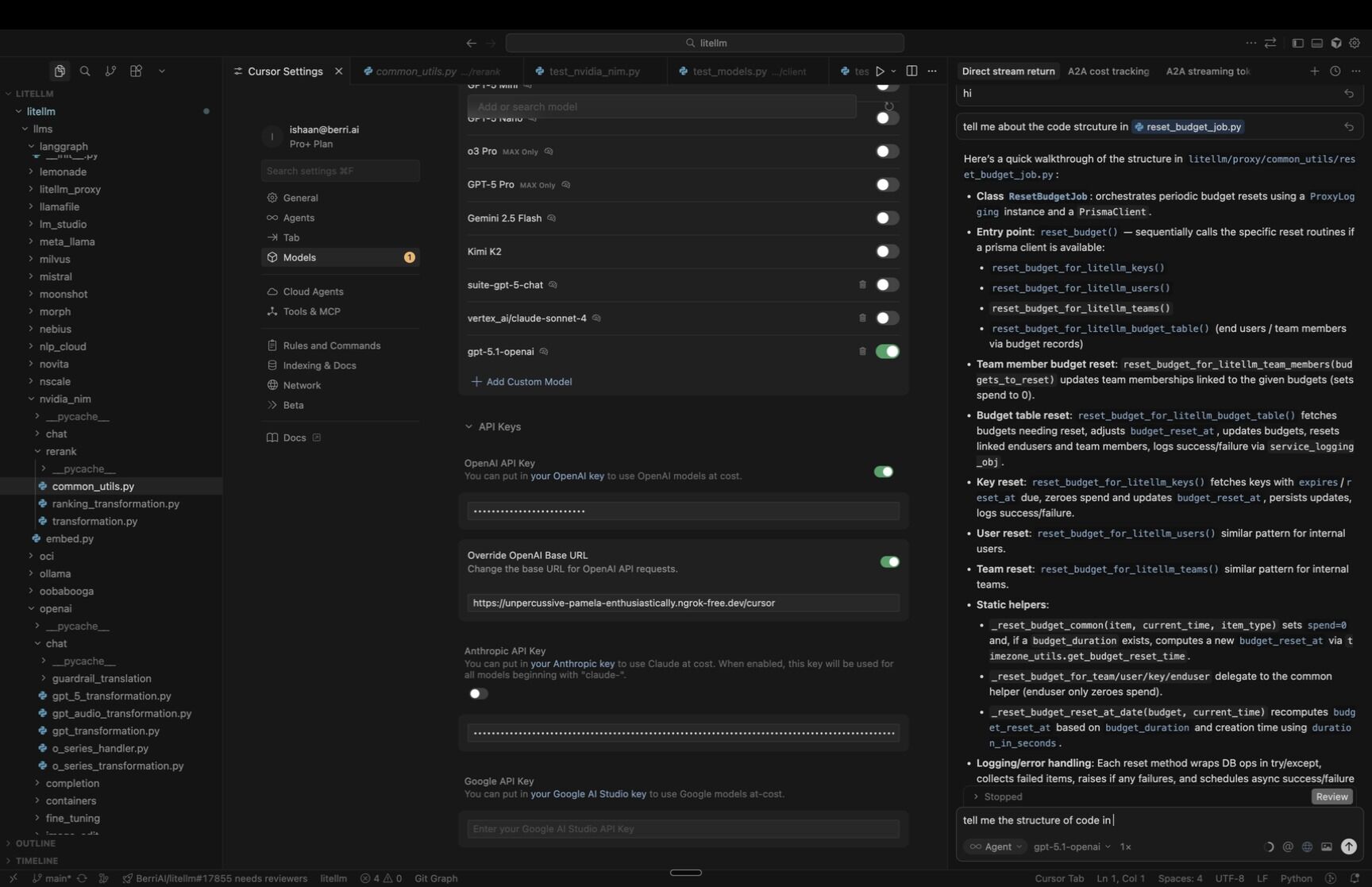Follow the 'your OpenAI key' link

click(567, 476)
